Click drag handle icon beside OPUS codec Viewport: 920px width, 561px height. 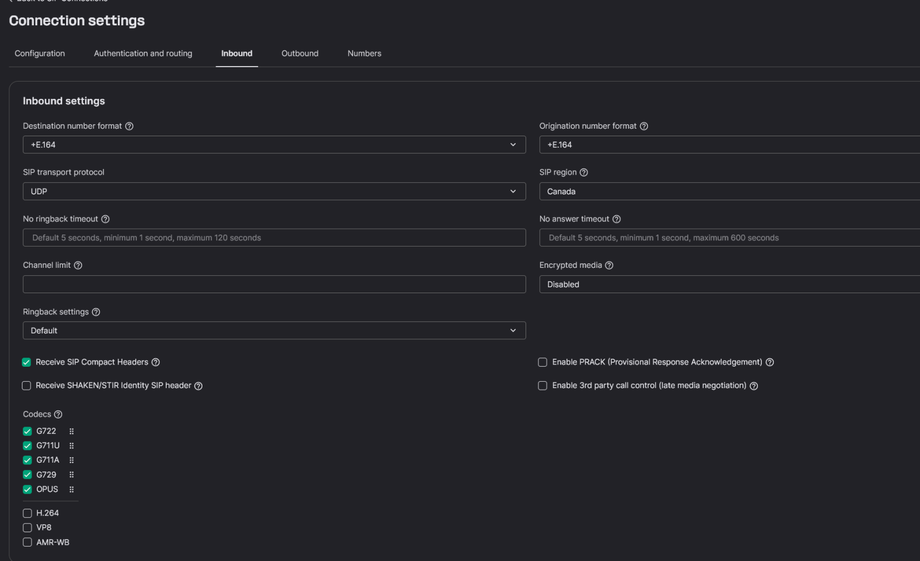tap(71, 489)
